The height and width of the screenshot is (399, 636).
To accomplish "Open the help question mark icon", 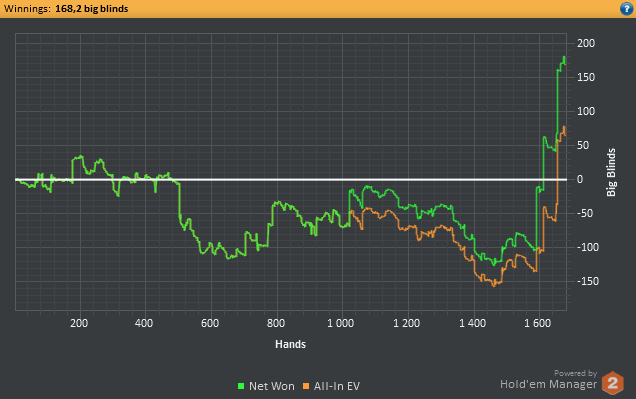I will [626, 9].
